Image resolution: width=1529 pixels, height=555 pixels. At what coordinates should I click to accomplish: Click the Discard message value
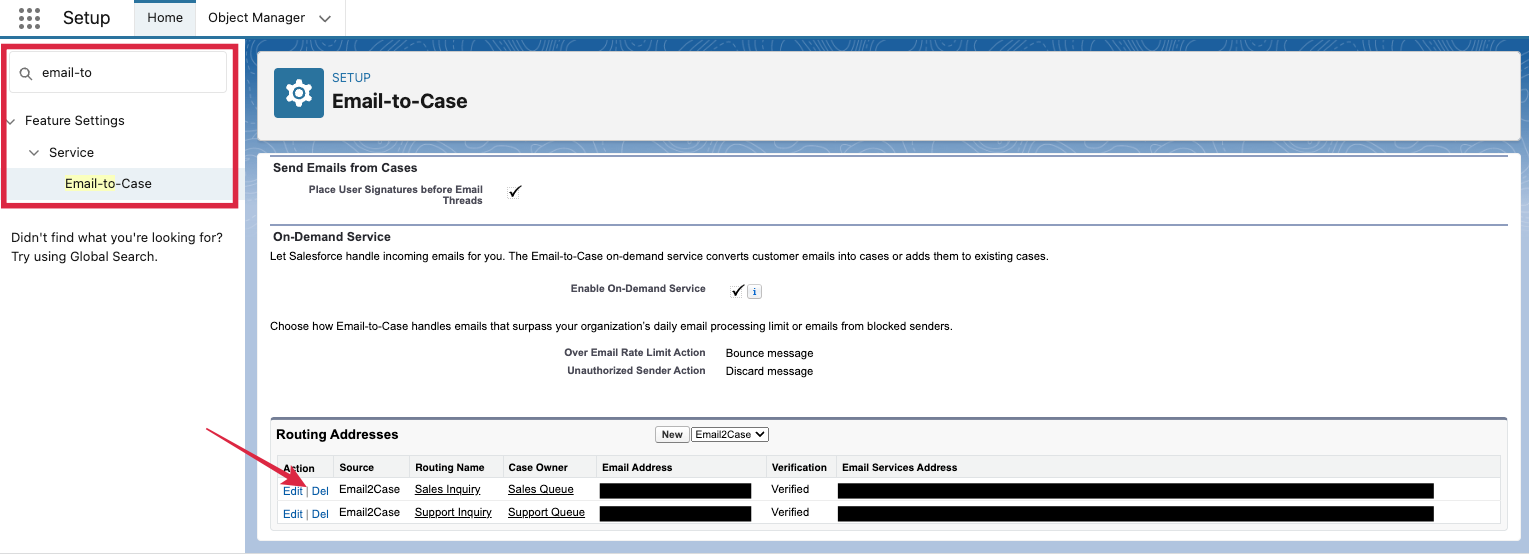tap(769, 371)
